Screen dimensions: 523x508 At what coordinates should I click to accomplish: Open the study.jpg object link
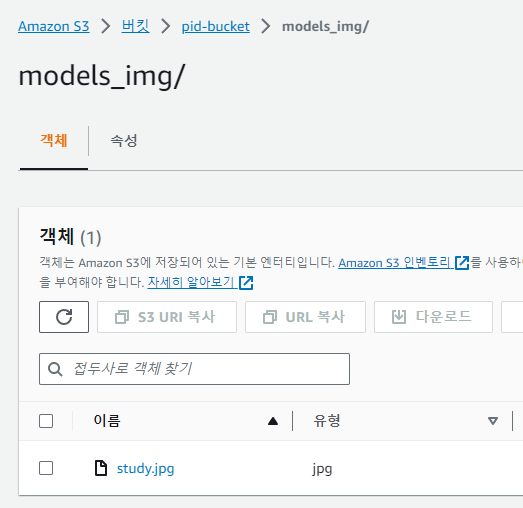coord(145,469)
